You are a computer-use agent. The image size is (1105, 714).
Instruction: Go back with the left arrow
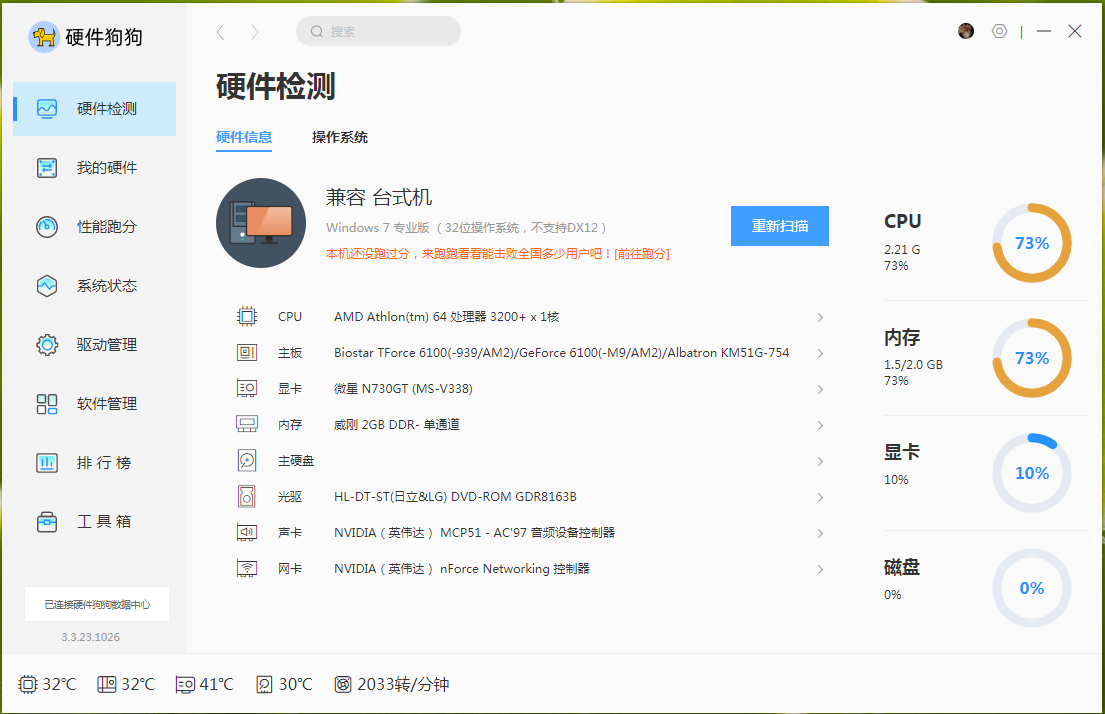click(221, 32)
